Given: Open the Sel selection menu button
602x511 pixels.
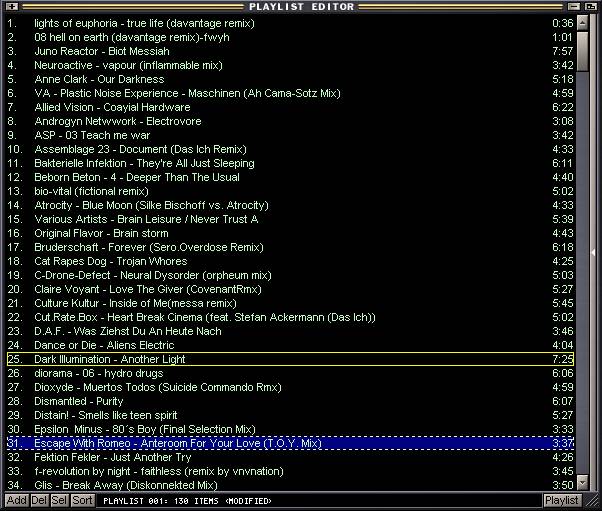Looking at the screenshot, I should tap(59, 500).
